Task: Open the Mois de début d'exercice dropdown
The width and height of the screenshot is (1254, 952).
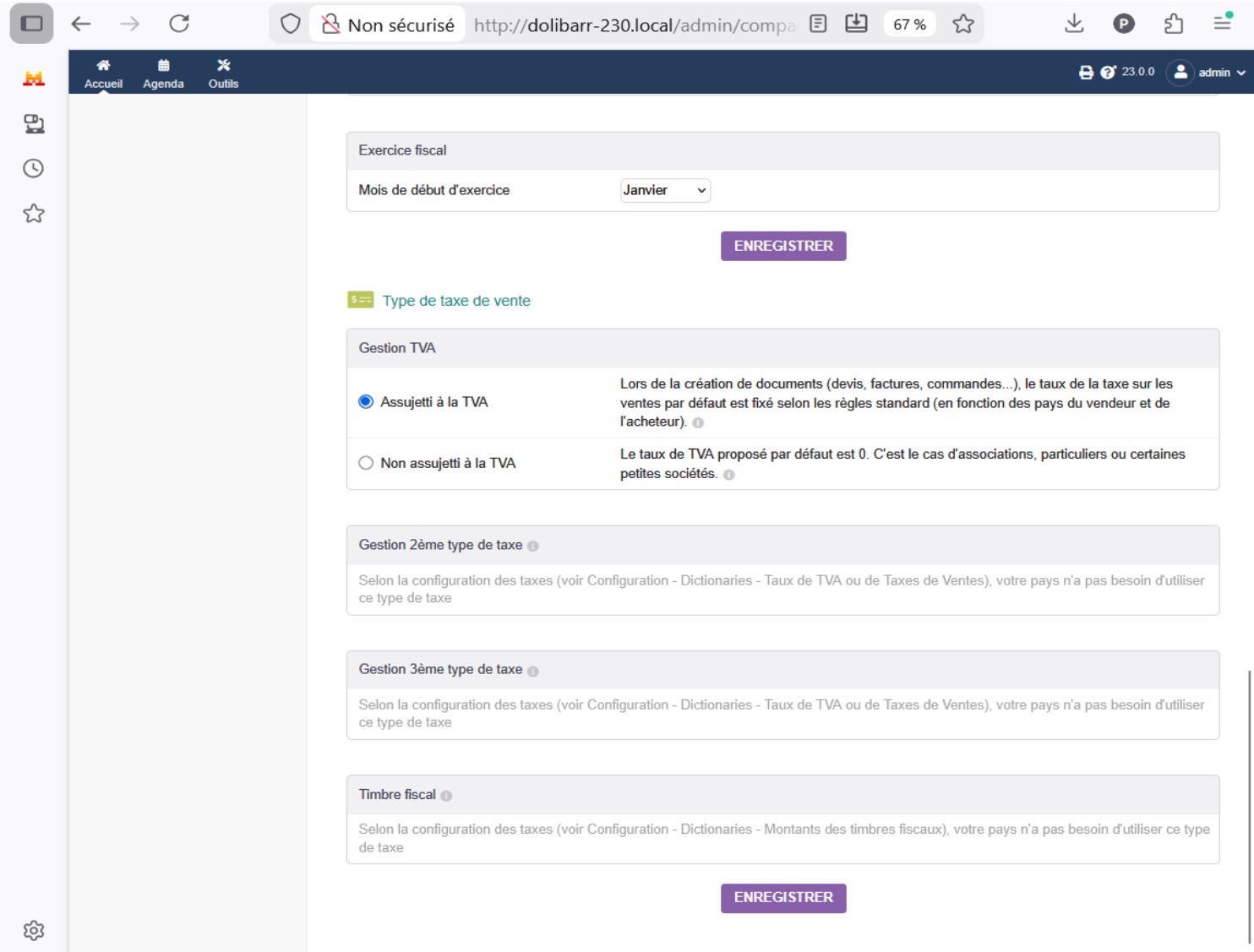Action: coord(665,190)
